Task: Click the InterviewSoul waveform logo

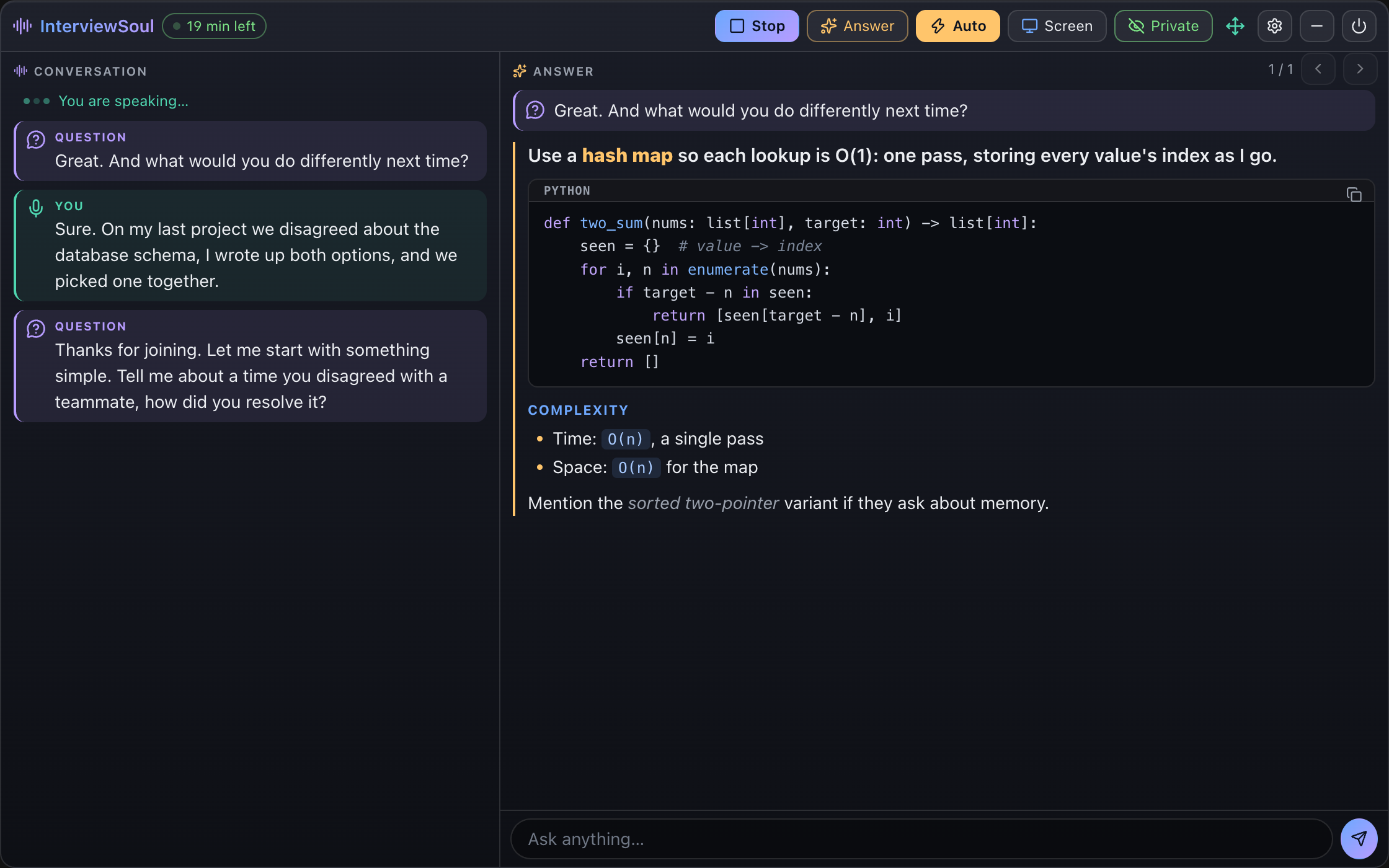Action: pos(22,26)
